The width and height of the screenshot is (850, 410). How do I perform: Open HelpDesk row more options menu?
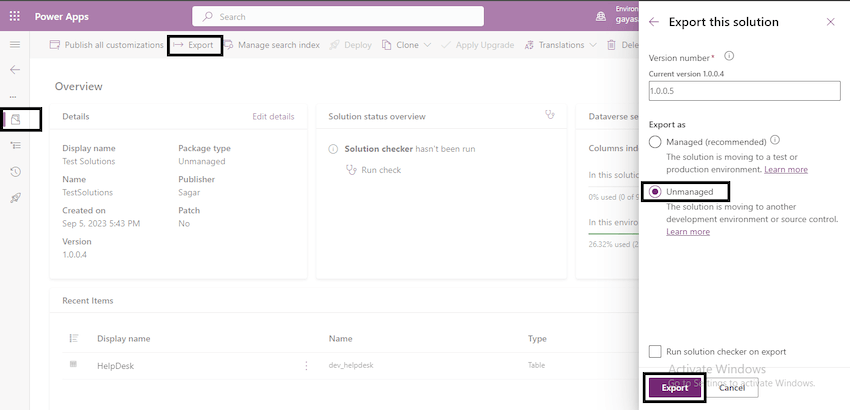[x=306, y=366]
